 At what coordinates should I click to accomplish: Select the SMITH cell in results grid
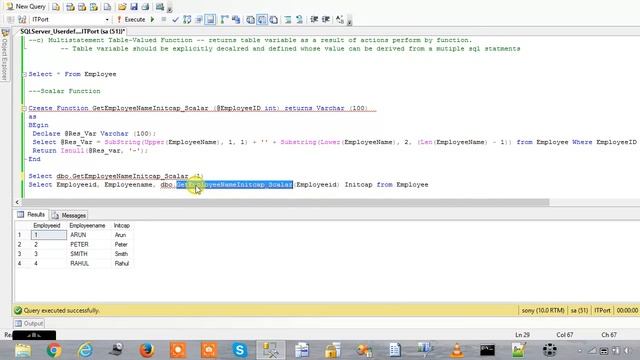click(x=89, y=254)
